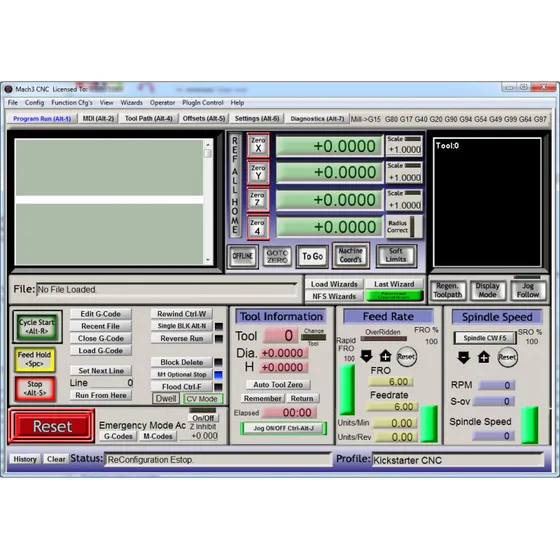
Task: Switch to Offsets (Alt-5) tab
Action: pyautogui.click(x=204, y=119)
